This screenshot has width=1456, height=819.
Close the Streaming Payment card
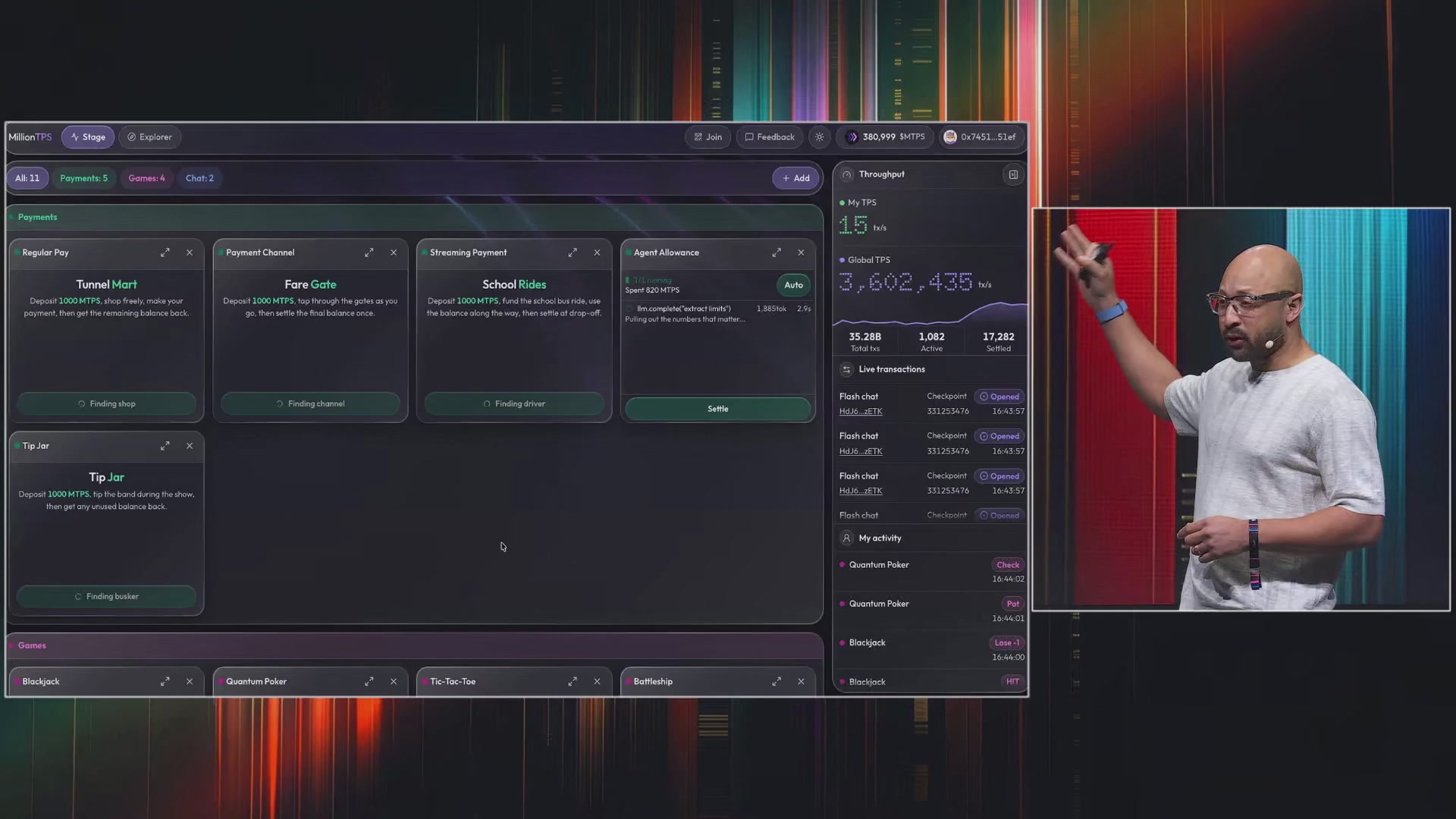[x=597, y=253]
